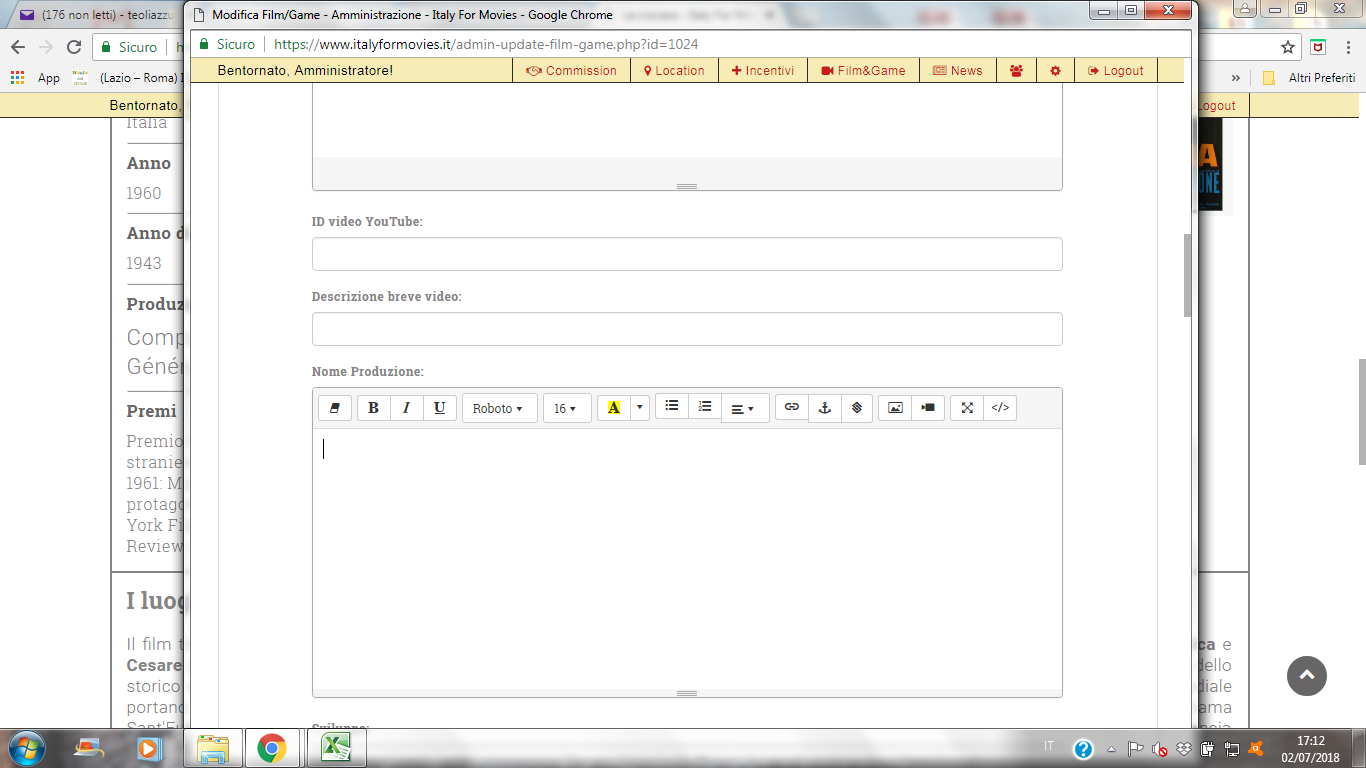
Task: Toggle fullscreen editor mode icon
Action: 967,408
